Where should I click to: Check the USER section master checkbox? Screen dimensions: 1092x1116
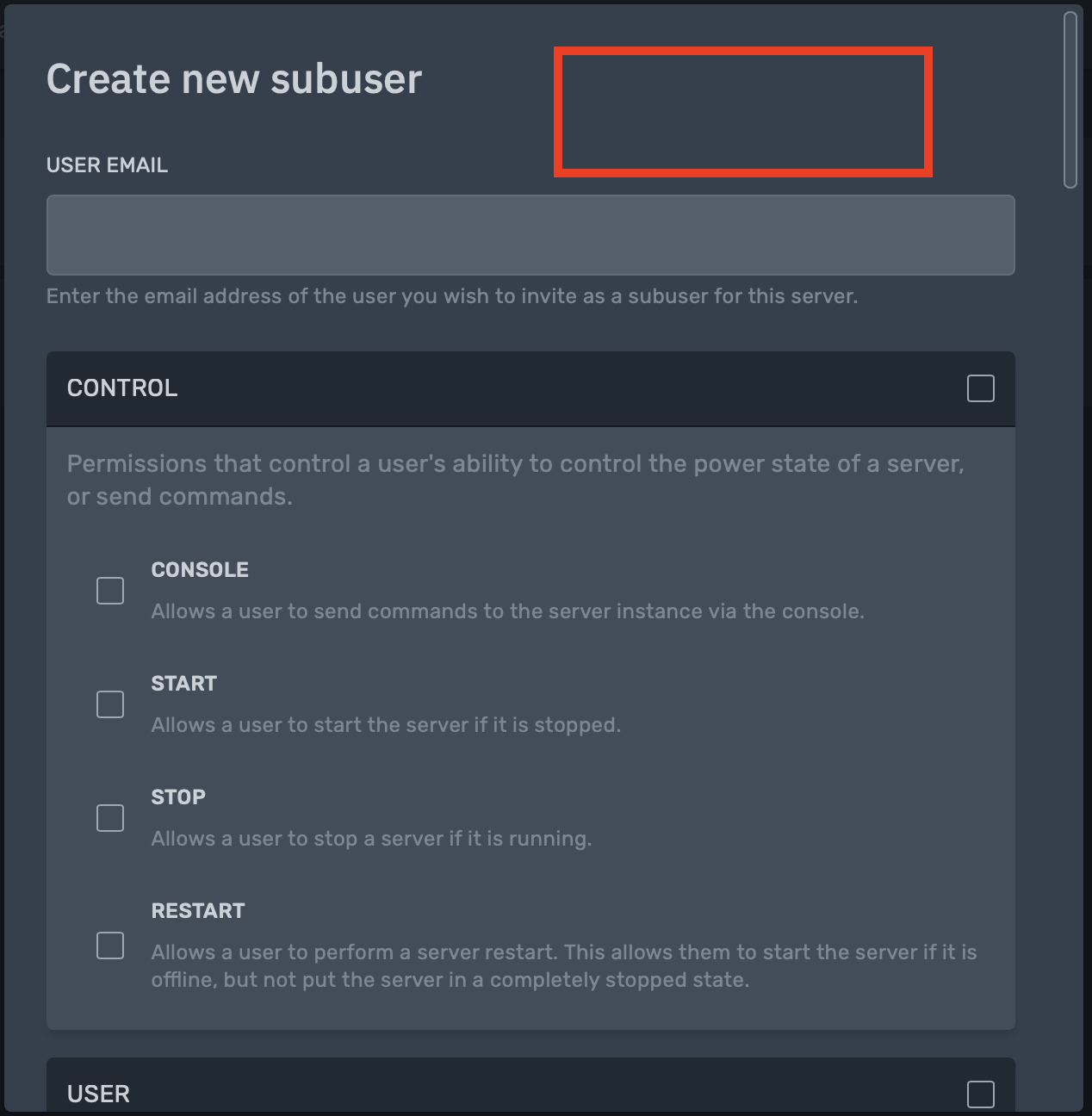[980, 1094]
